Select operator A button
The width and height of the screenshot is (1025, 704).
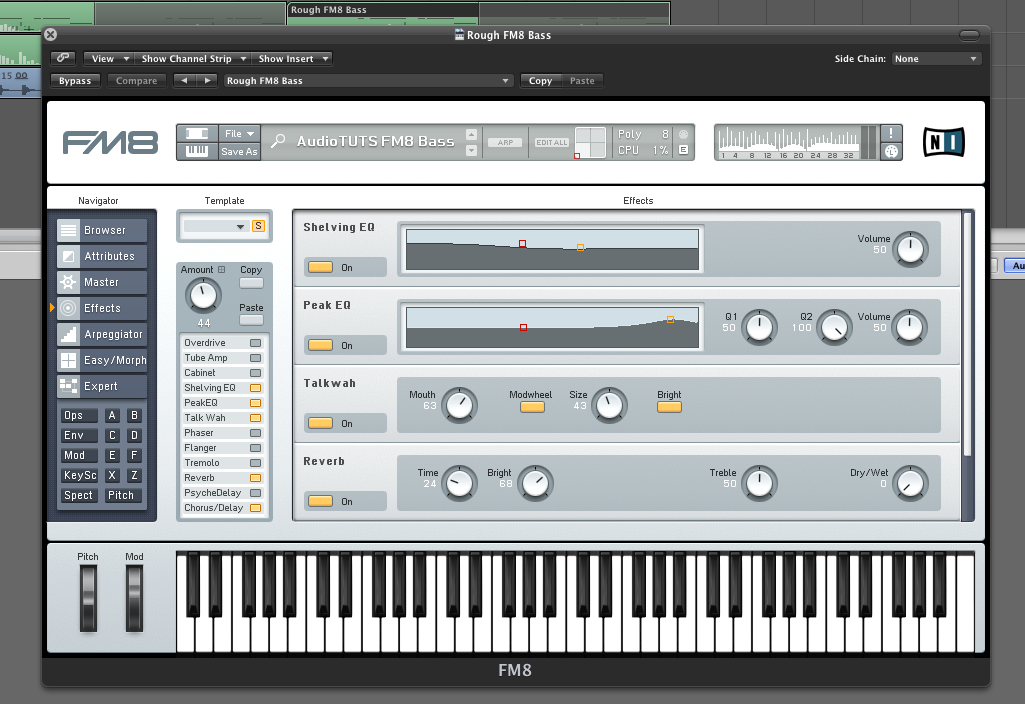(112, 415)
